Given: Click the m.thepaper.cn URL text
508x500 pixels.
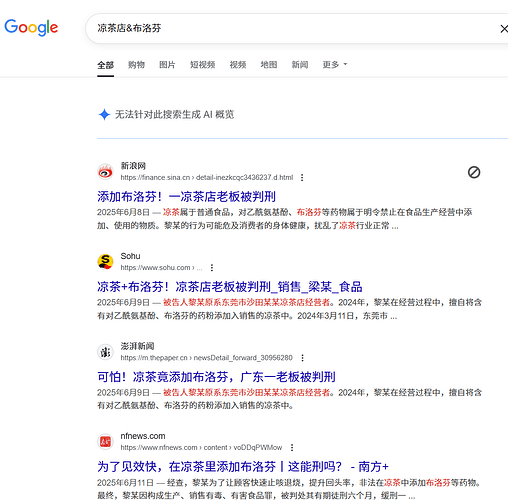Looking at the screenshot, I should click(206, 358).
